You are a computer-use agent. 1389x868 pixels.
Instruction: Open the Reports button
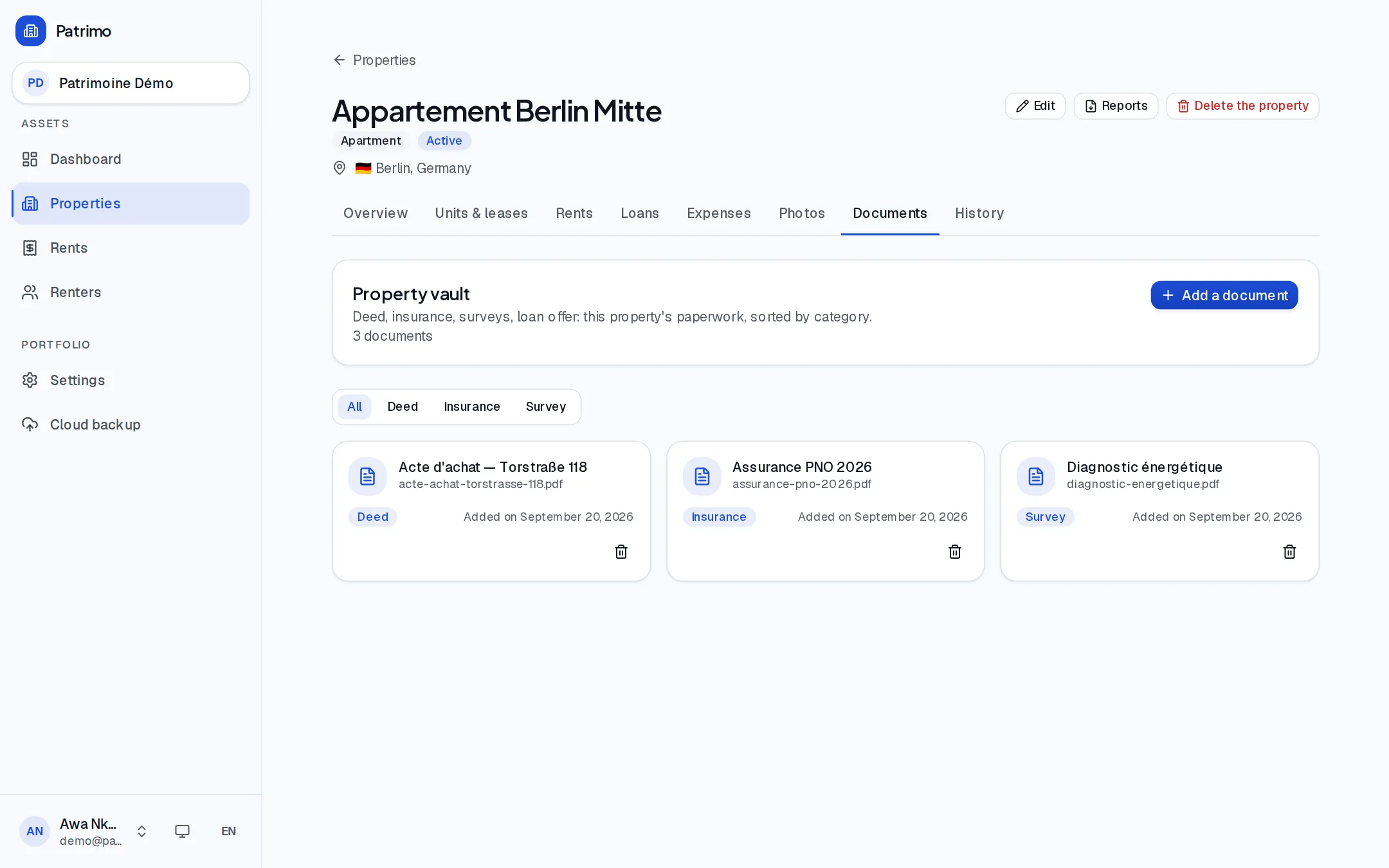click(1116, 106)
